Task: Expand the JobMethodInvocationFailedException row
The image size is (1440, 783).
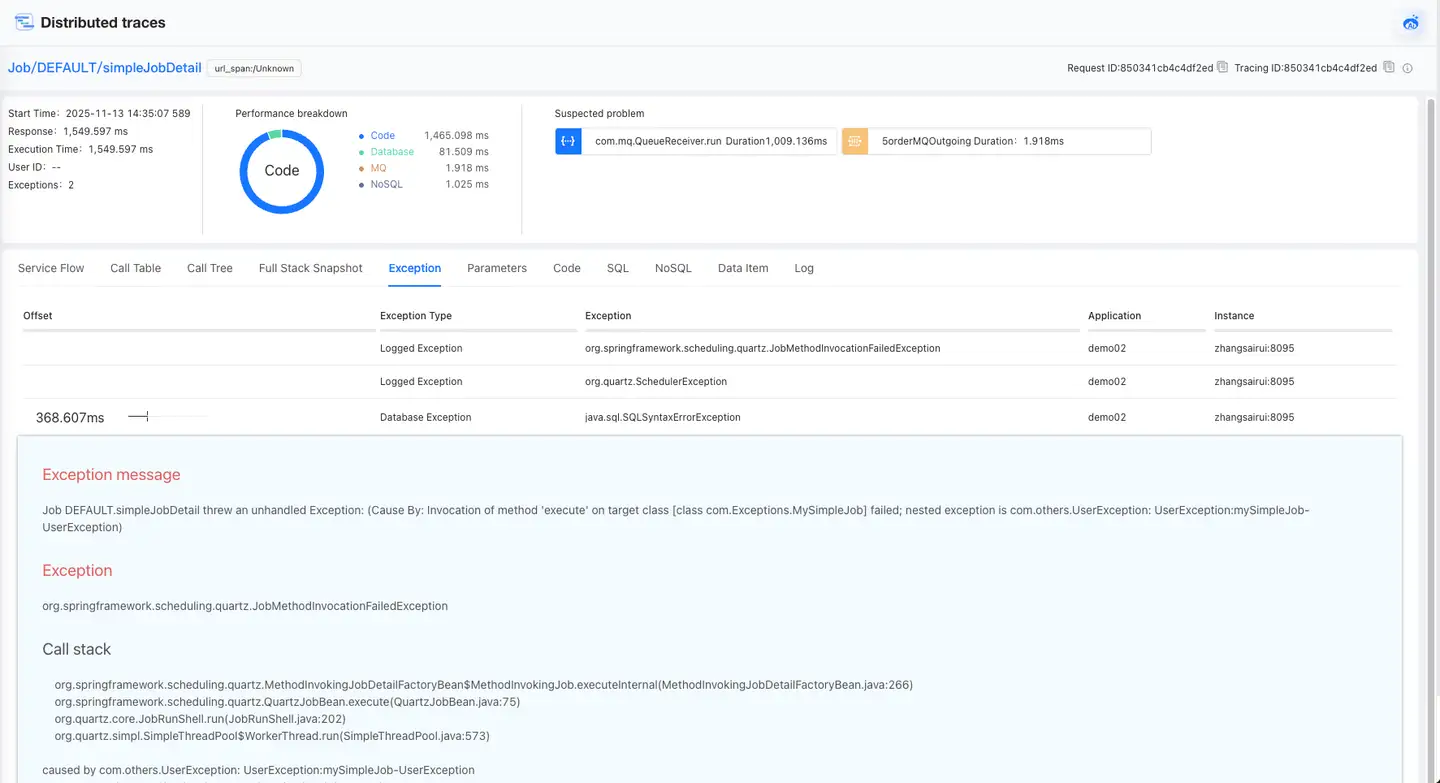Action: tap(762, 349)
